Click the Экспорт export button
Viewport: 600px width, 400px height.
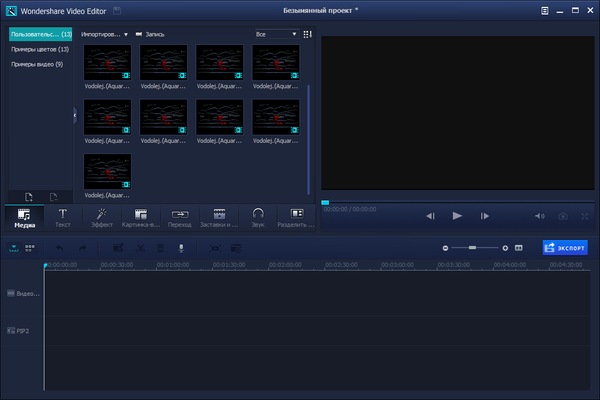point(565,247)
